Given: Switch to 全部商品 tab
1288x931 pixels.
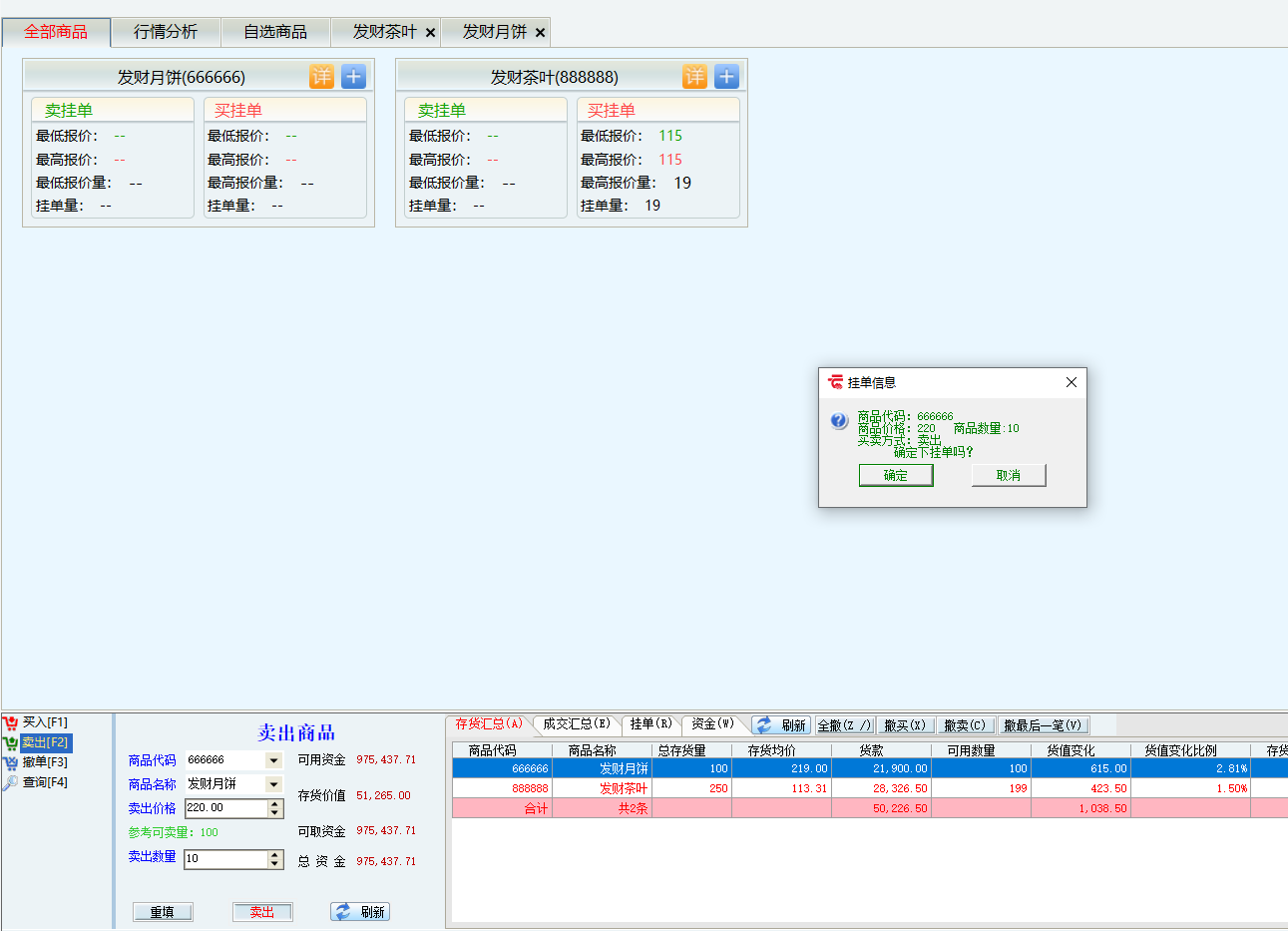Looking at the screenshot, I should point(56,32).
